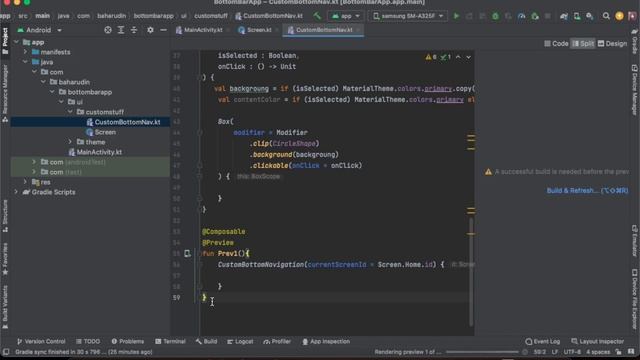Image resolution: width=640 pixels, height=360 pixels.
Task: Toggle the Resource Manager side panel
Action: point(5,93)
